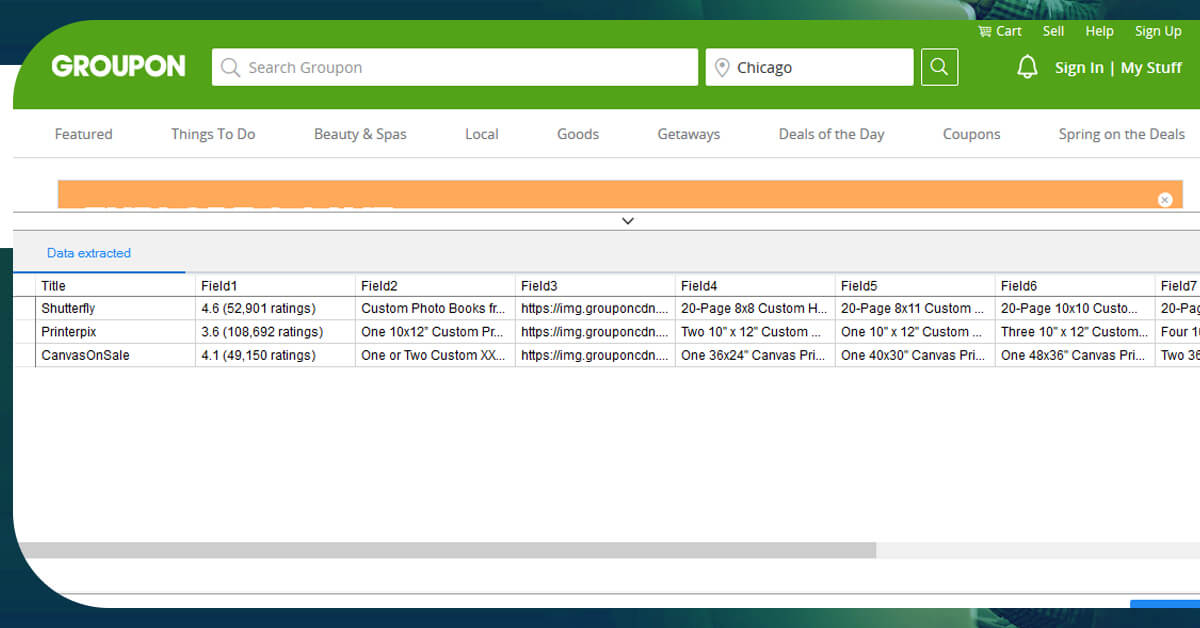Open the Coupons category
Viewport: 1200px width, 628px height.
(x=971, y=134)
